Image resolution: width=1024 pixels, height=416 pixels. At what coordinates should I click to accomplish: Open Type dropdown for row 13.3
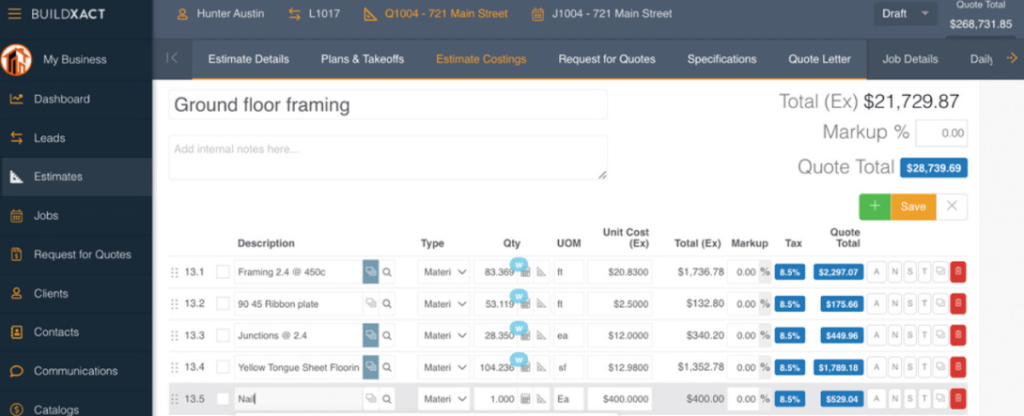[x=443, y=336]
